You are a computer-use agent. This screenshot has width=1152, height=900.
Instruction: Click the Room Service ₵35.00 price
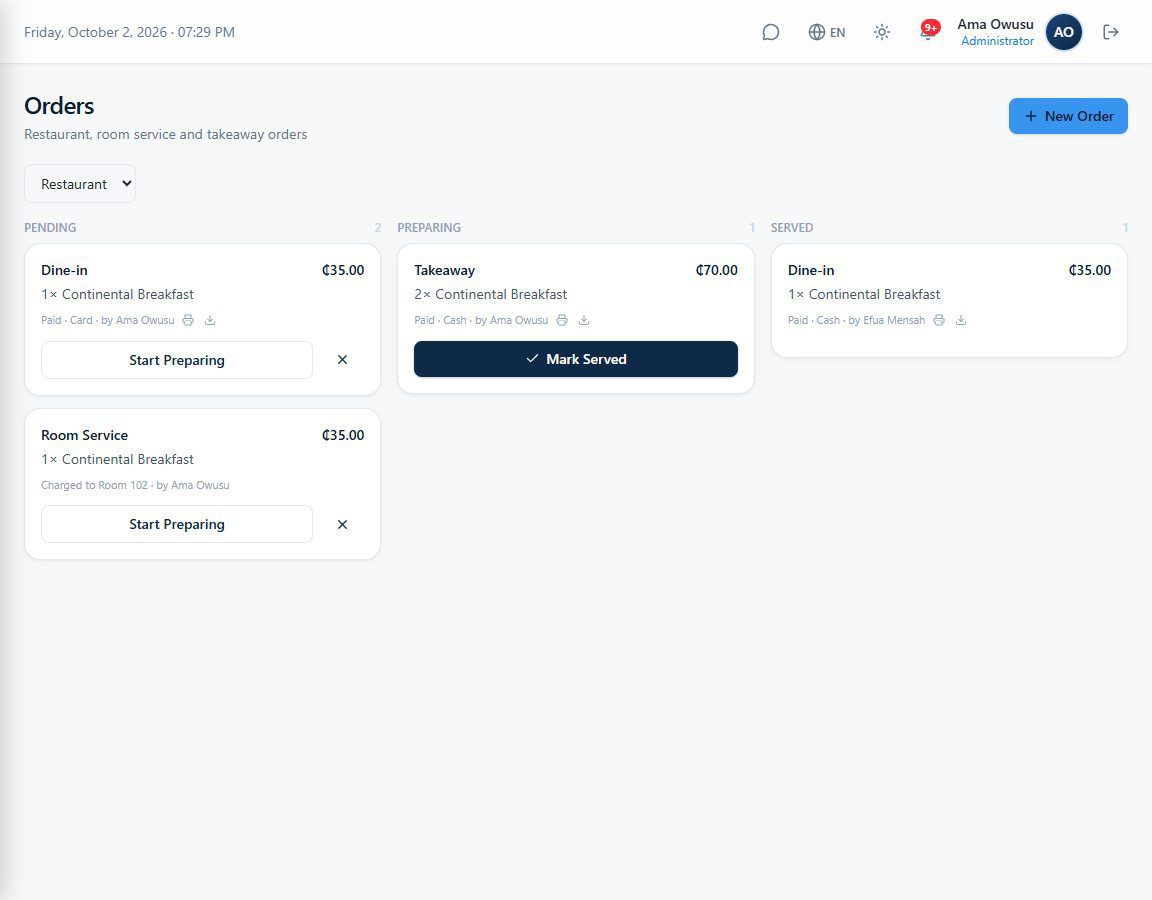pos(343,435)
